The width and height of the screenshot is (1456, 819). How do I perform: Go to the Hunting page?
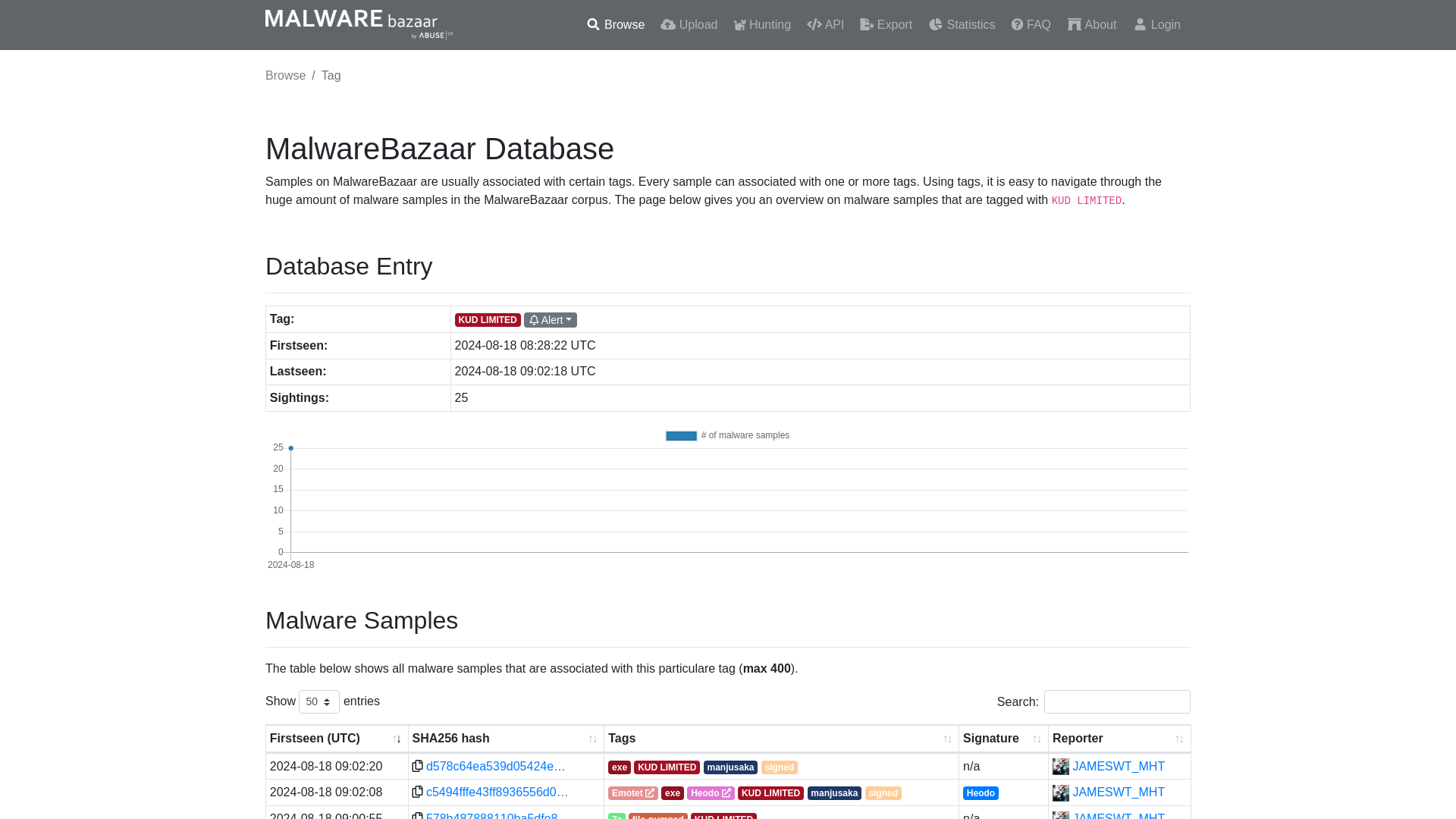click(x=762, y=25)
